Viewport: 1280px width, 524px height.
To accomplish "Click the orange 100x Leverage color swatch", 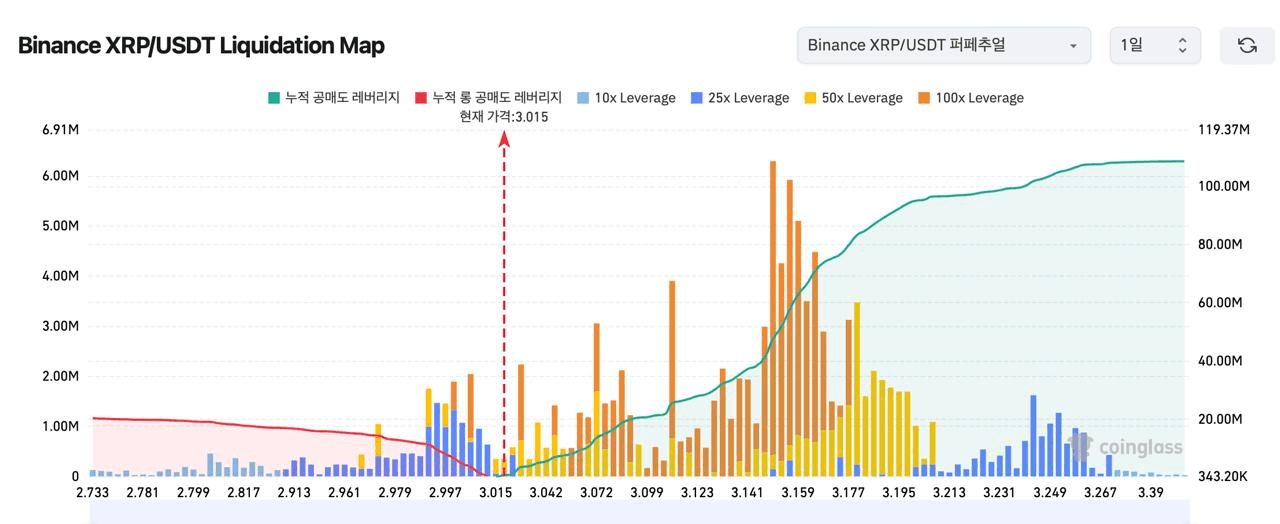I will (923, 98).
